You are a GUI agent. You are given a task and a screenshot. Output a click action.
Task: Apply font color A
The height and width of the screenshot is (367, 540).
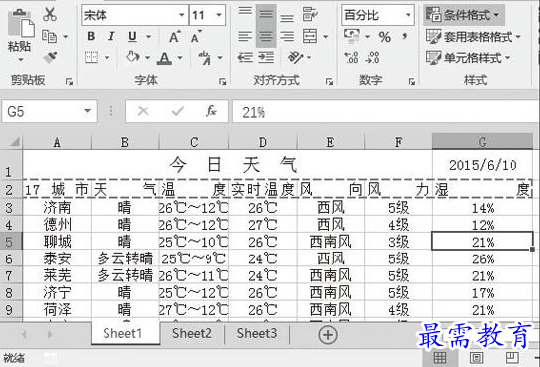[165, 58]
